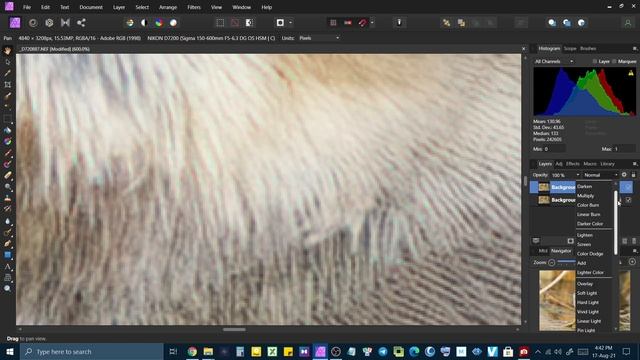This screenshot has height=360, width=640.
Task: Open the Filters menu
Action: tap(194, 7)
